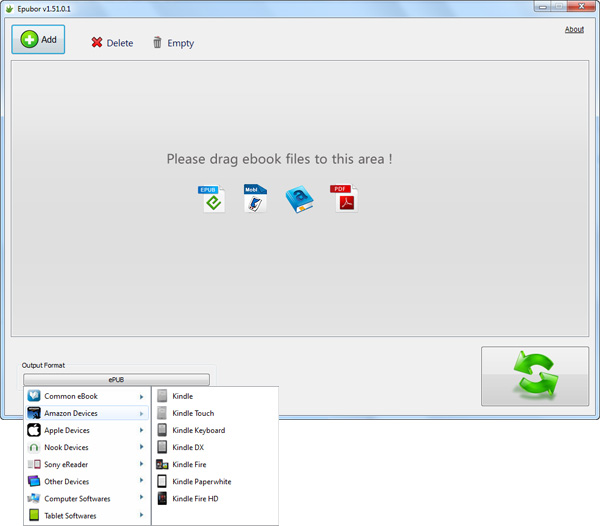Screen dimensions: 600x526
Task: Open the Nook Devices submenu
Action: pyautogui.click(x=87, y=447)
